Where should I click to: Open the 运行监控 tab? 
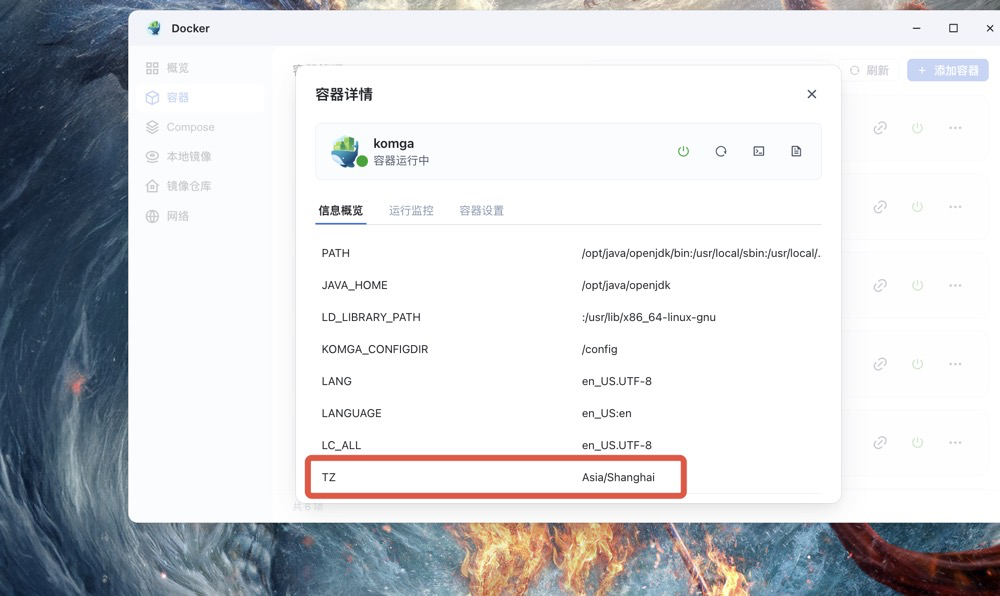pyautogui.click(x=411, y=210)
